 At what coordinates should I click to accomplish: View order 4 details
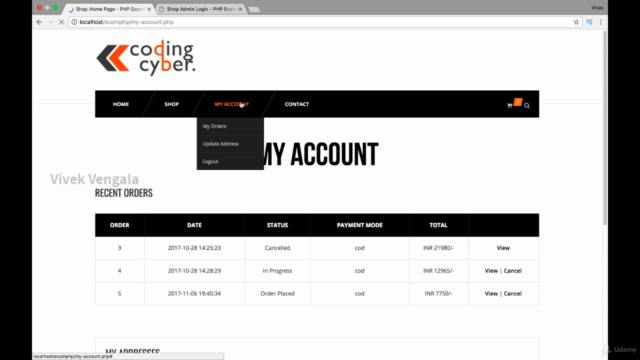491,271
